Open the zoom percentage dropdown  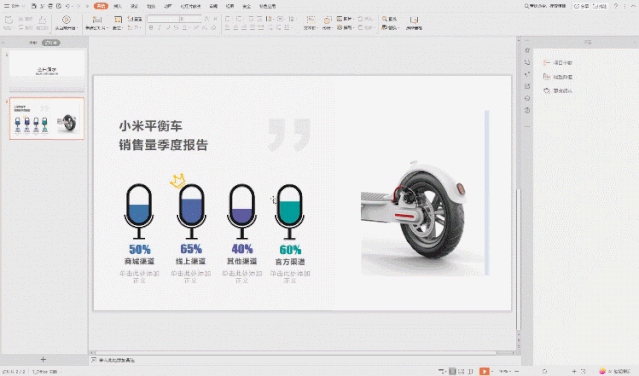click(x=505, y=372)
